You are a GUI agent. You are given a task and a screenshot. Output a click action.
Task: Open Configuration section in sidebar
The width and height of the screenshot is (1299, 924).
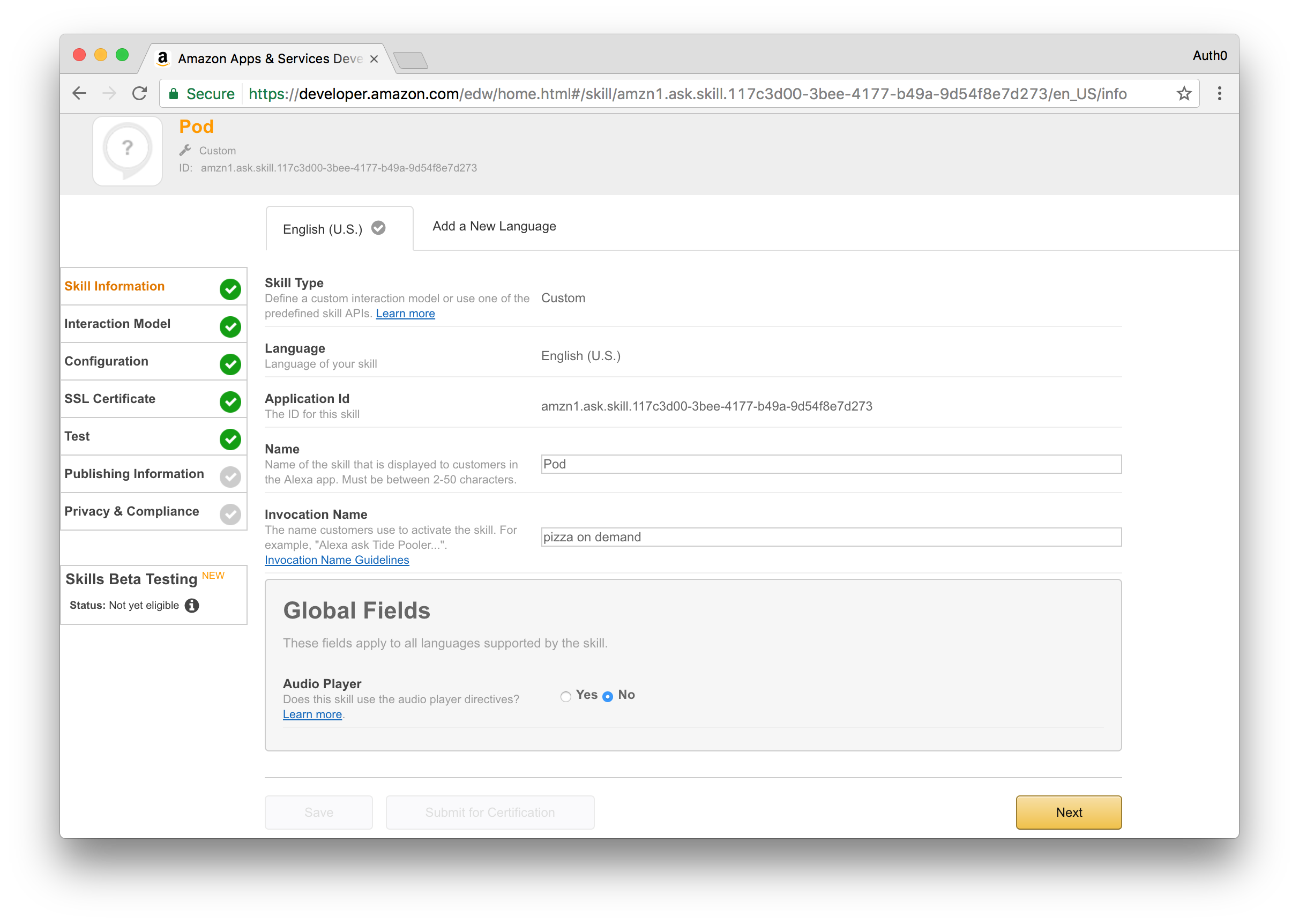coord(106,361)
